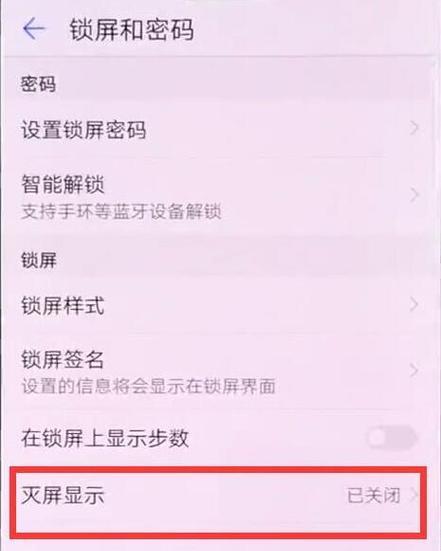This screenshot has width=441, height=551.
Task: Open 锁屏签名 setting
Action: tap(220, 372)
